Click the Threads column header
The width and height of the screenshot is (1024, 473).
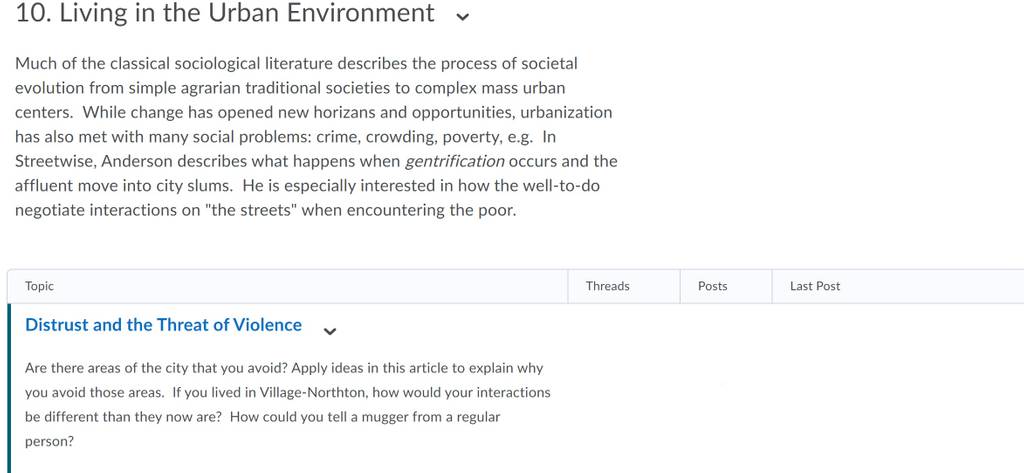pos(607,286)
